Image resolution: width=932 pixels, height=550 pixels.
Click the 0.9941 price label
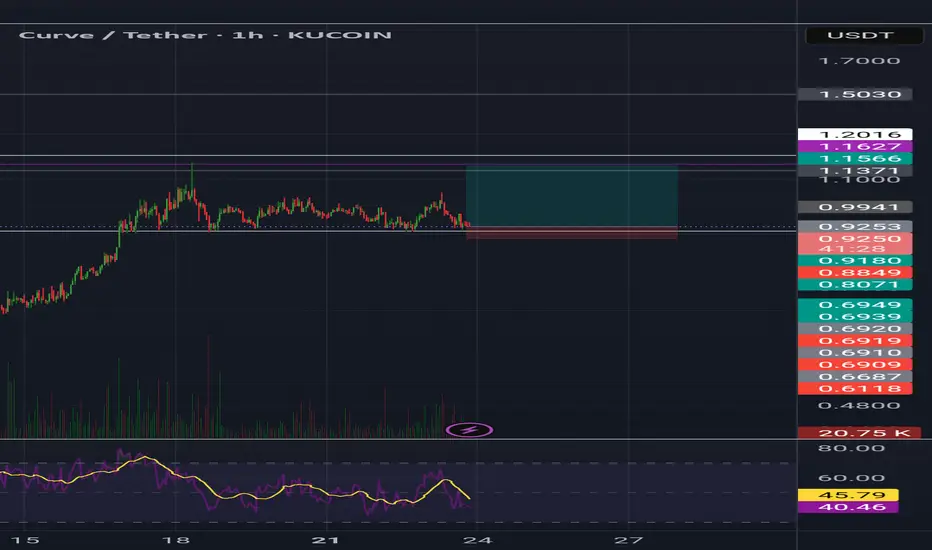[855, 207]
